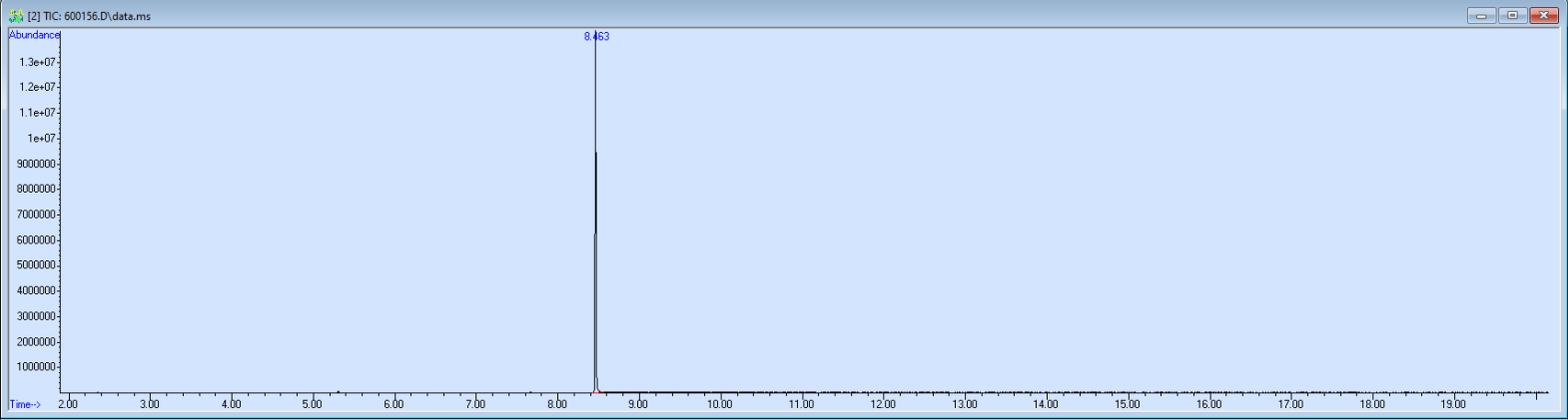Click the window title '[2] TIC: 600156.D\data.ms'
This screenshot has width=1568, height=420.
(x=90, y=17)
